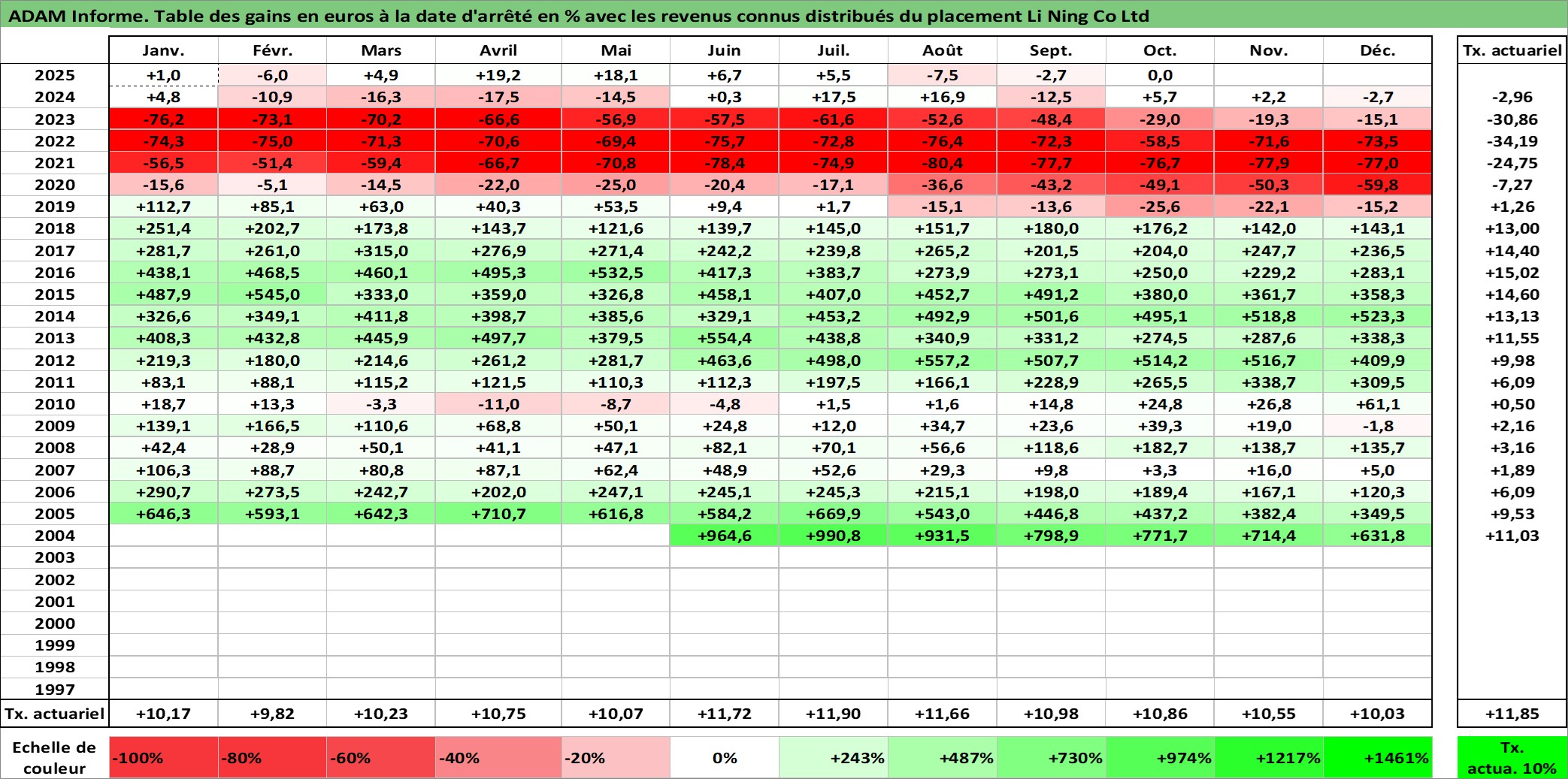Select the cell showing -78,4

(725, 163)
